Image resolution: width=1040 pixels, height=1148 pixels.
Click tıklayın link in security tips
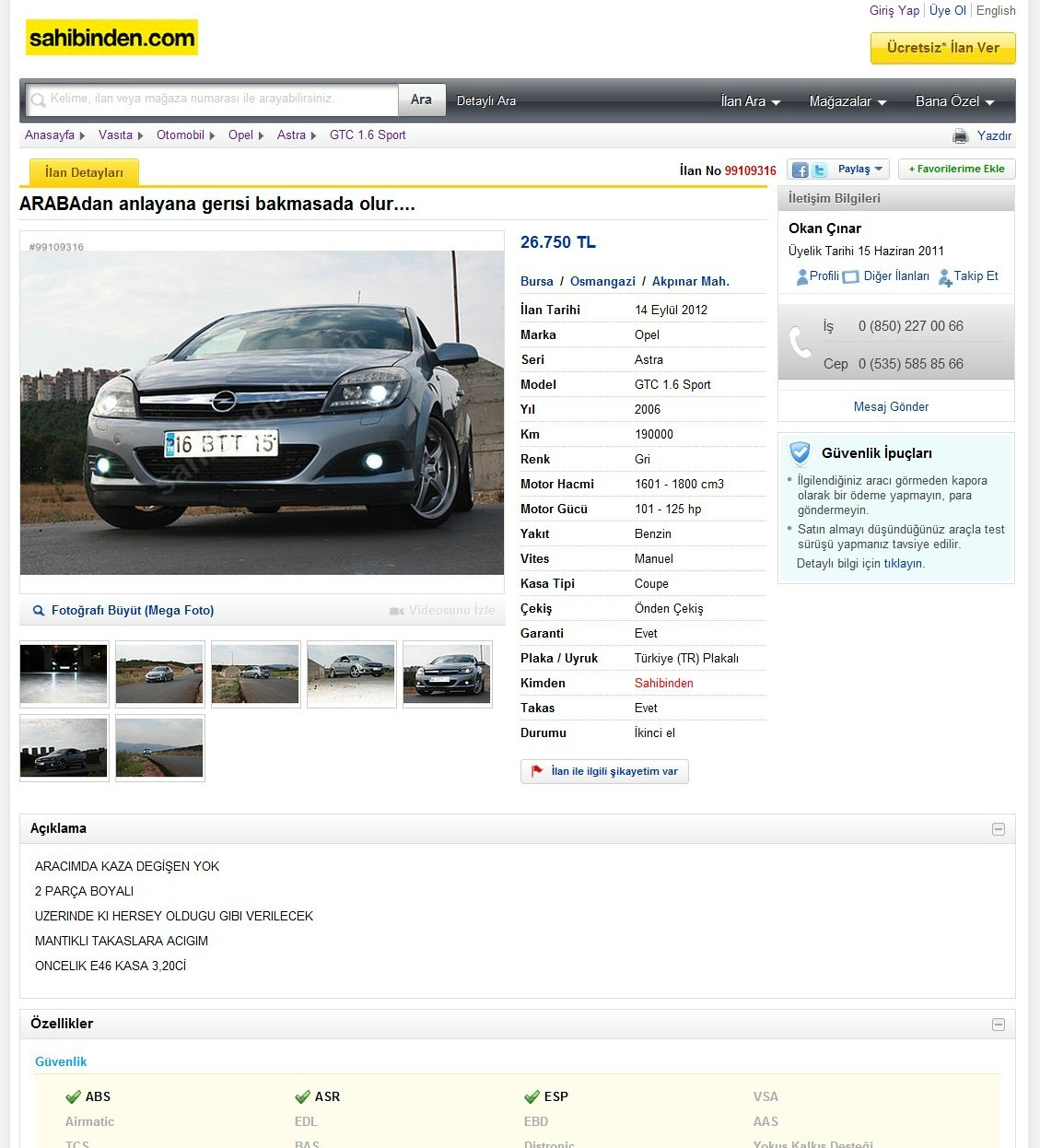pos(903,563)
